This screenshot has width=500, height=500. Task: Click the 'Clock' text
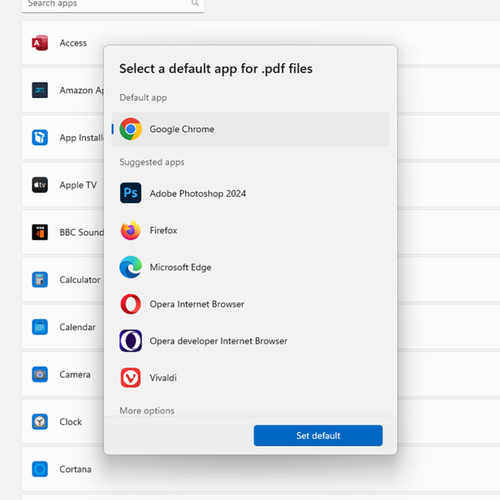[x=71, y=422]
